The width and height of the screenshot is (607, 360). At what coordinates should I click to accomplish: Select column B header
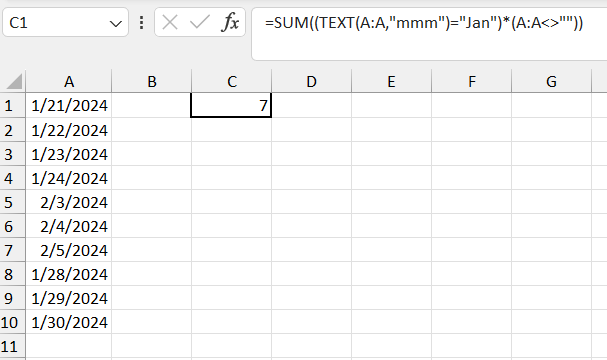pyautogui.click(x=152, y=81)
